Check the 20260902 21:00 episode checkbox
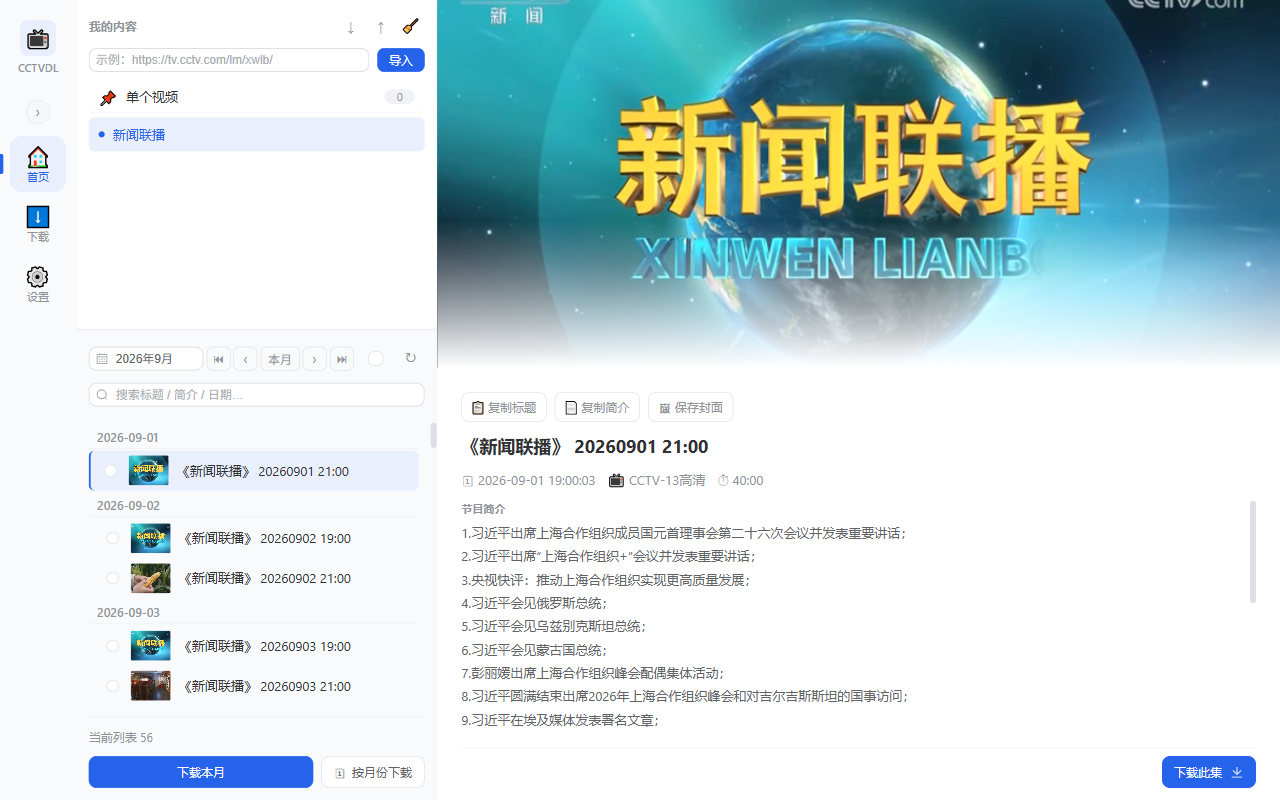This screenshot has width=1280, height=800. tap(113, 578)
